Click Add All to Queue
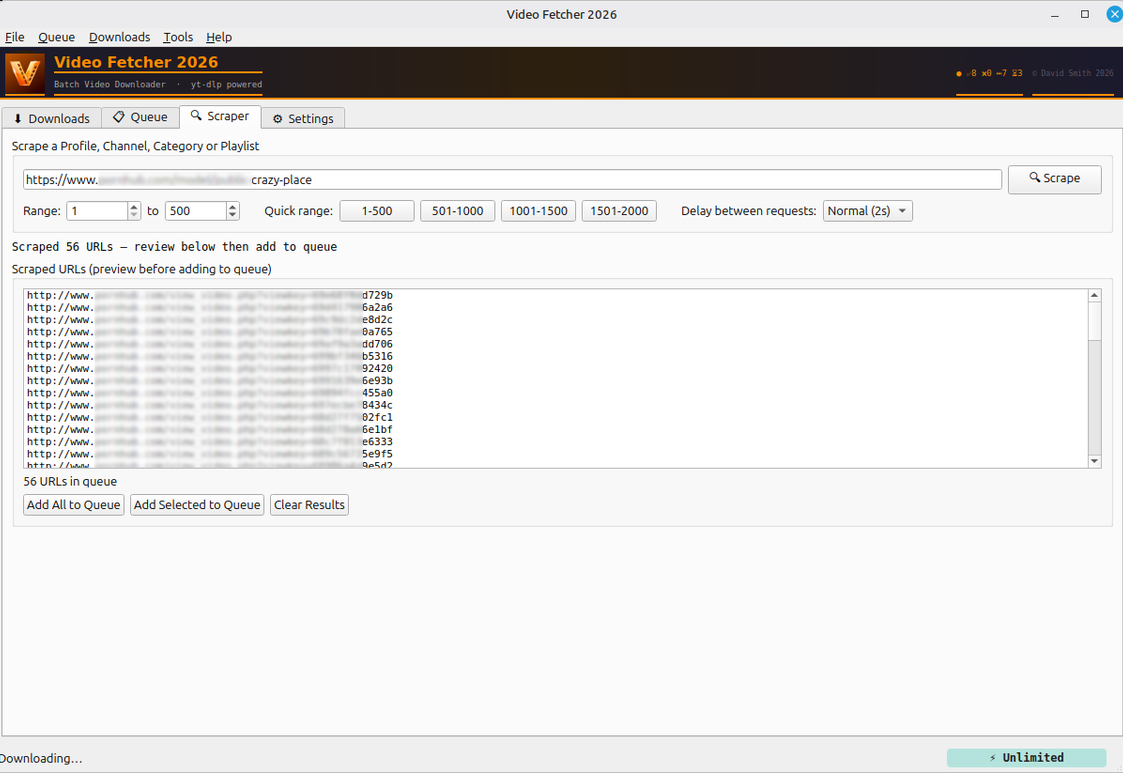The height and width of the screenshot is (773, 1123). pos(74,505)
